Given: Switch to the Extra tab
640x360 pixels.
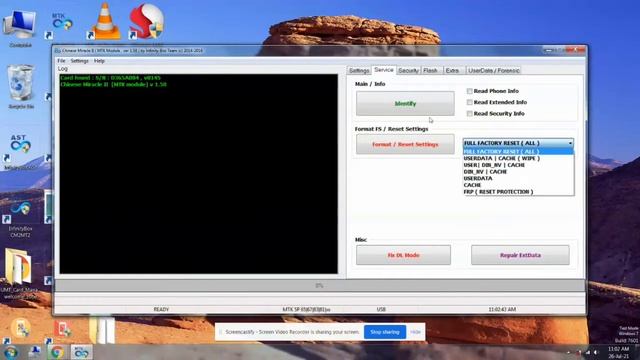Looking at the screenshot, I should (x=452, y=71).
